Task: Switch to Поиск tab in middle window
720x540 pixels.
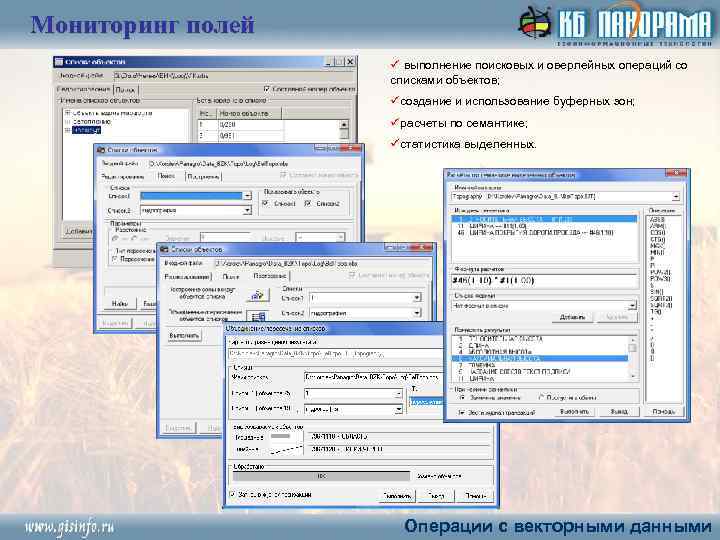Action: (x=166, y=176)
